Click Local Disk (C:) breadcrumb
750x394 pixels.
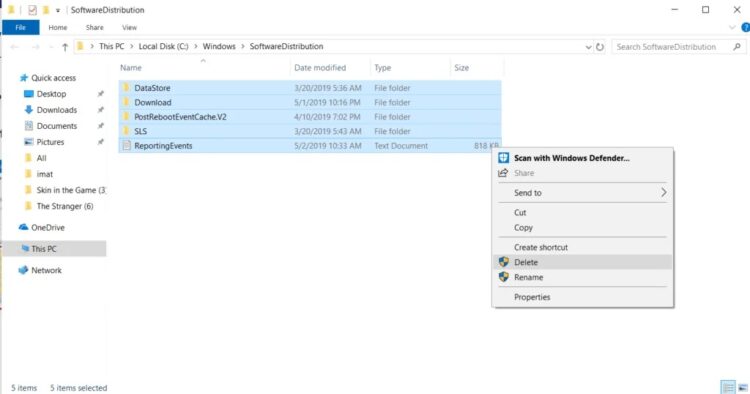pyautogui.click(x=163, y=46)
